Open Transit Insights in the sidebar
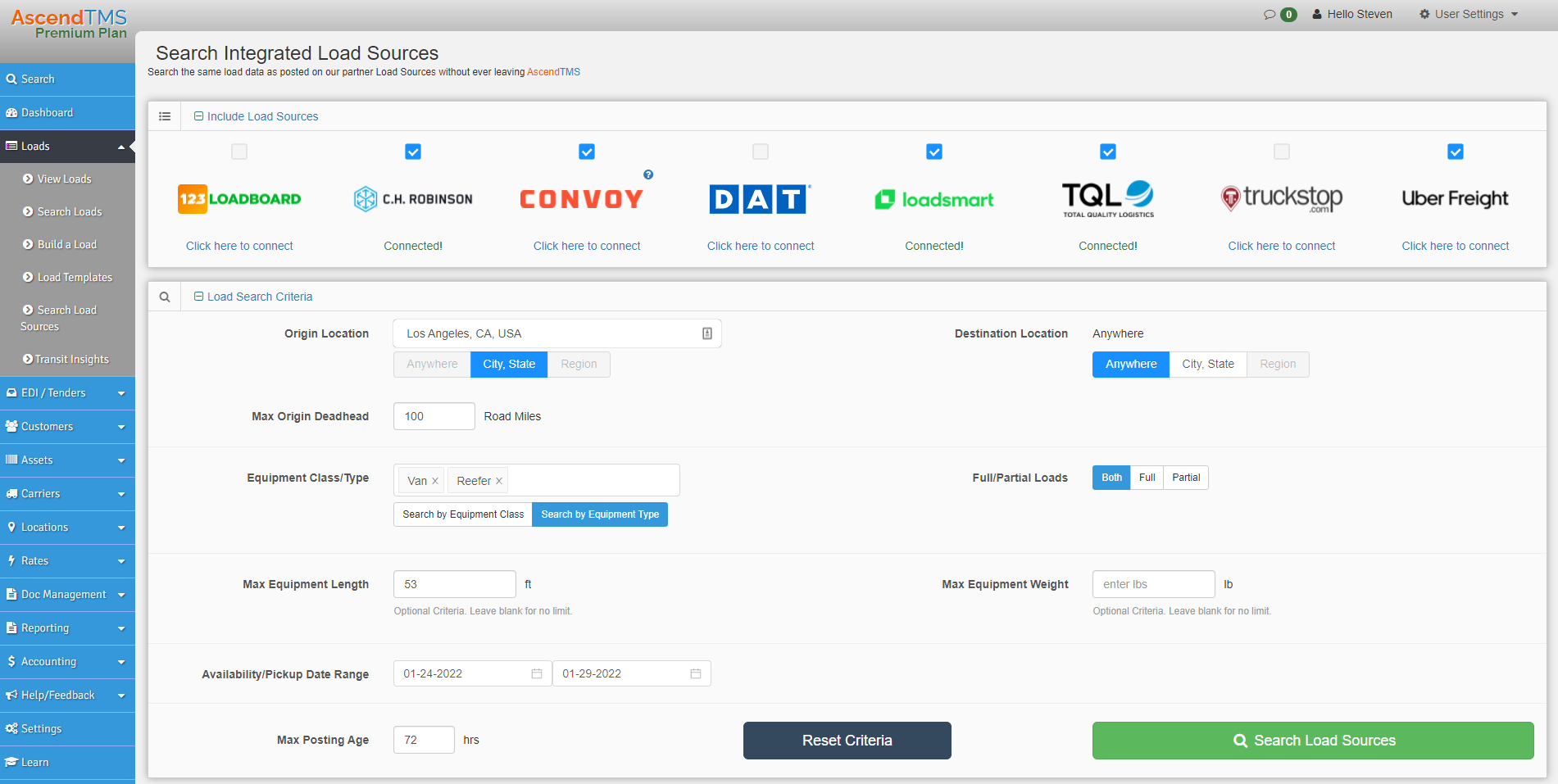Viewport: 1558px width, 784px height. (72, 360)
